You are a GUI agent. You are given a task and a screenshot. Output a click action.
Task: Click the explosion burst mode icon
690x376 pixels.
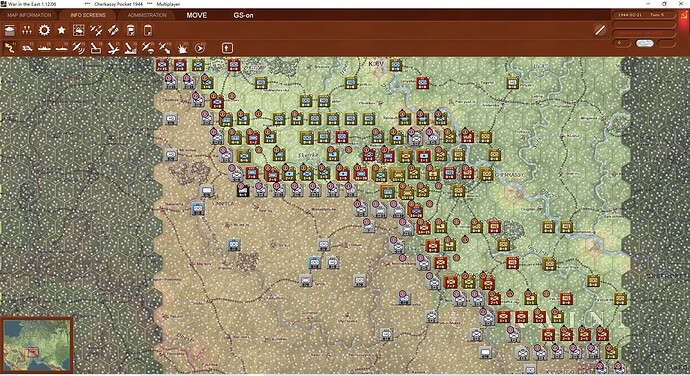pos(182,48)
